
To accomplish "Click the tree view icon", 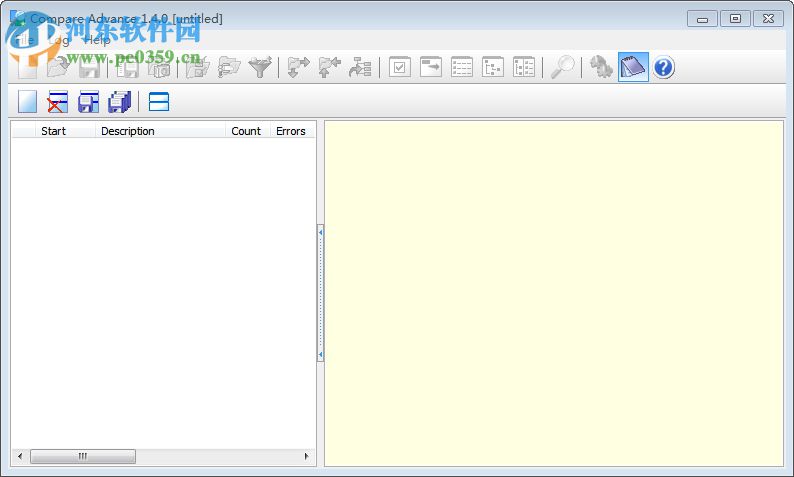I will point(493,67).
